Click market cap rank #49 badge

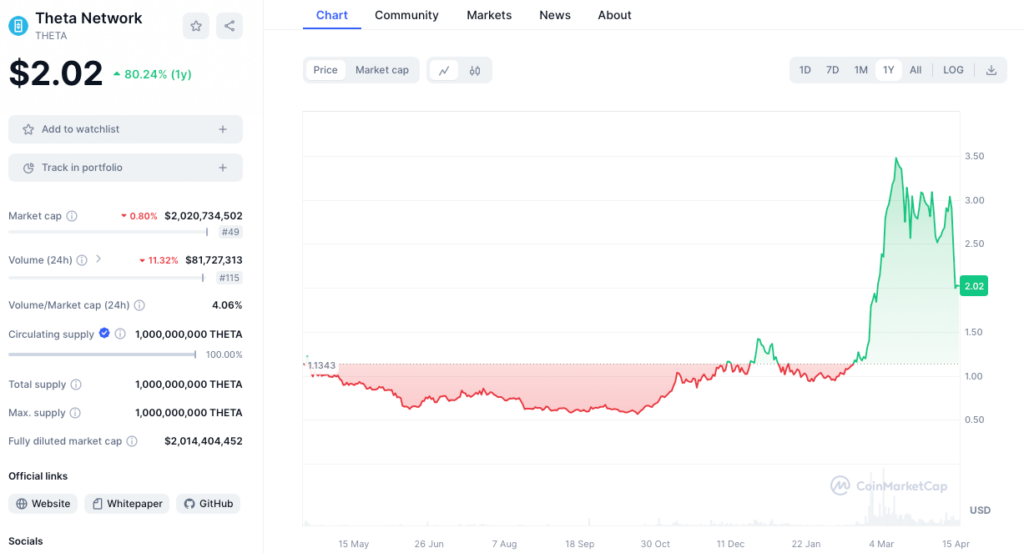tap(230, 232)
